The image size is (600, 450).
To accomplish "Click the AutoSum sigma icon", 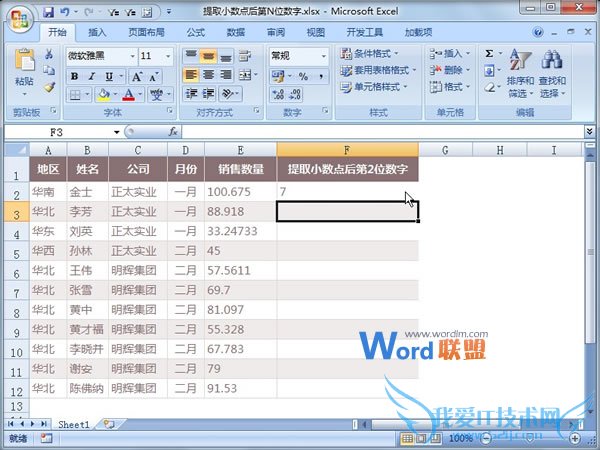I will point(489,54).
